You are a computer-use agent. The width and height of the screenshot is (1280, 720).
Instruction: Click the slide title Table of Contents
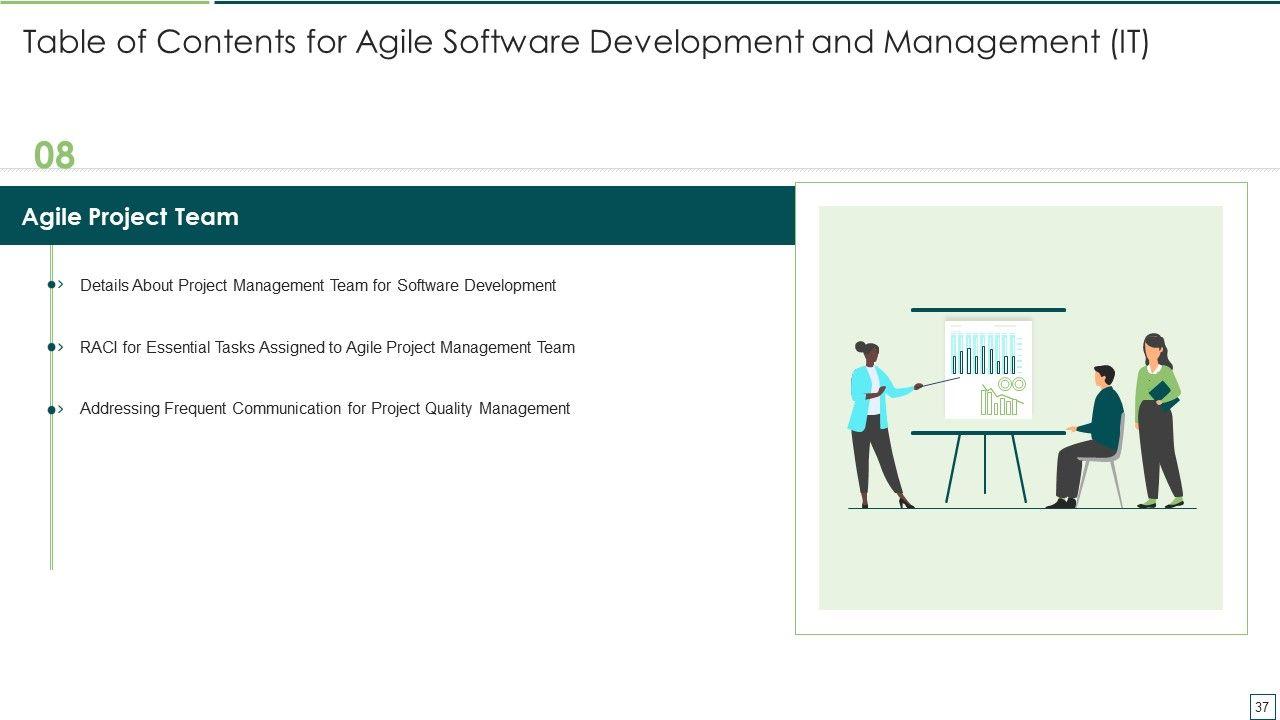click(585, 42)
